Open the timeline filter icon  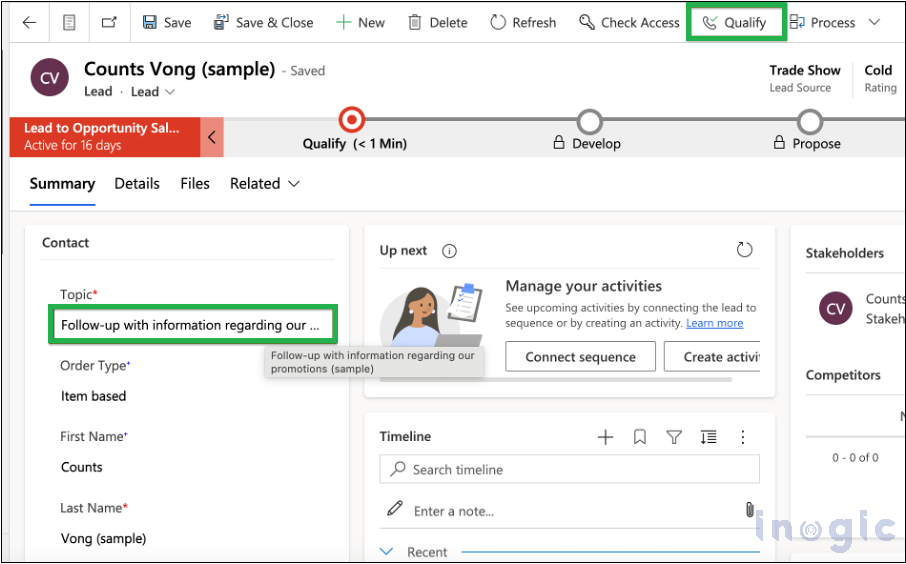[x=674, y=437]
